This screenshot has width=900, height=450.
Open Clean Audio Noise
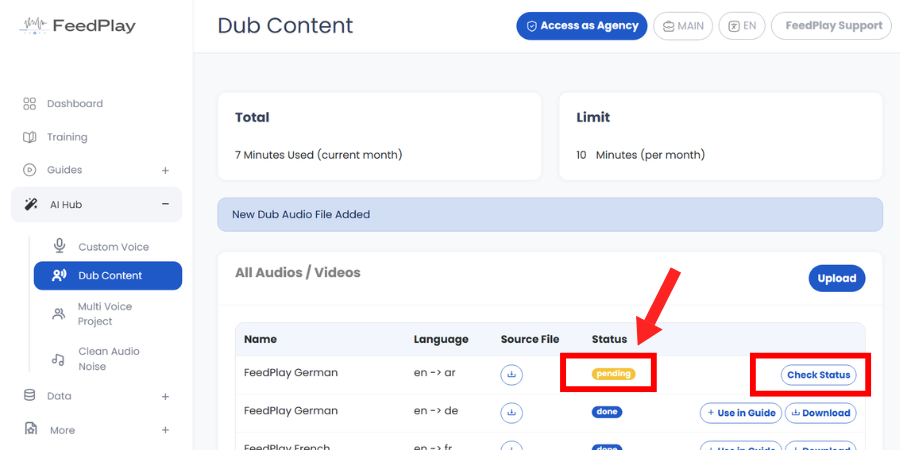pos(109,359)
